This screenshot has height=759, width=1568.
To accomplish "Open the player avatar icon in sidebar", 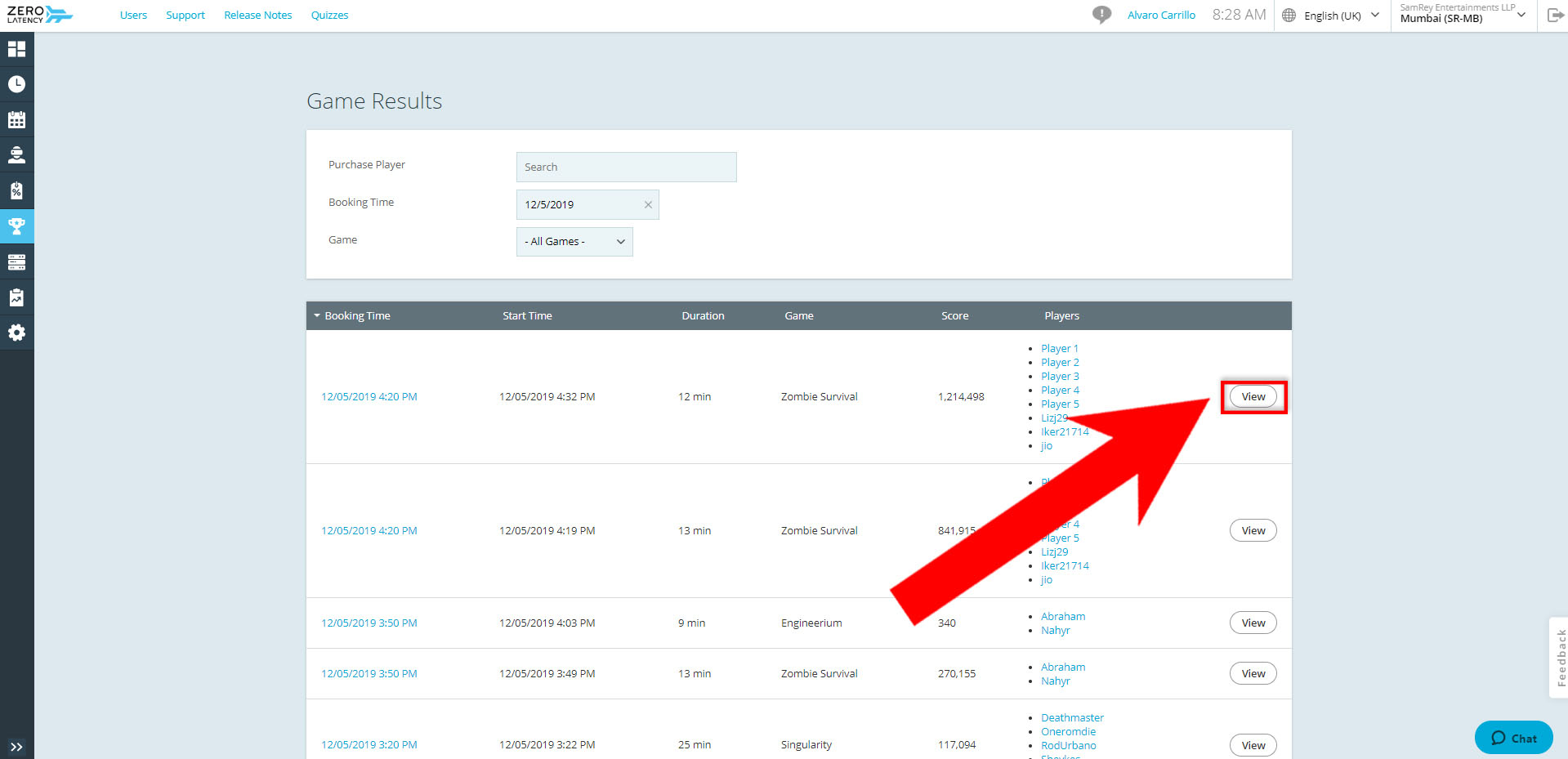I will pos(16,154).
